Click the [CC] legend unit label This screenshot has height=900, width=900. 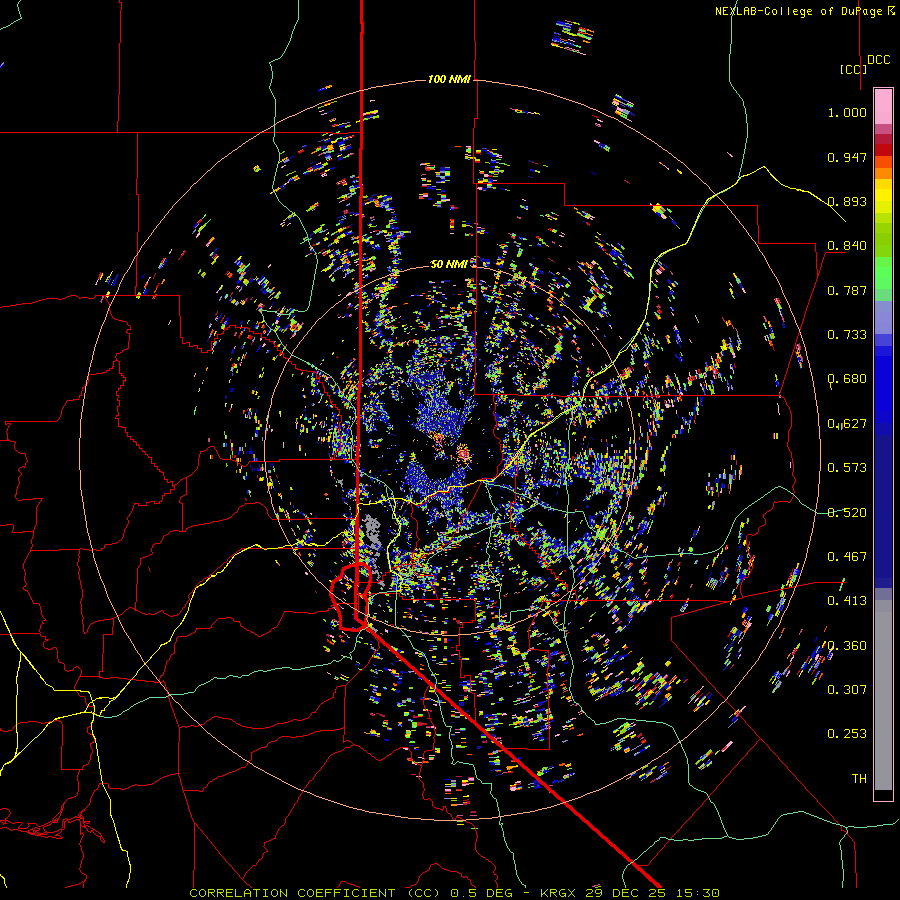click(x=853, y=69)
